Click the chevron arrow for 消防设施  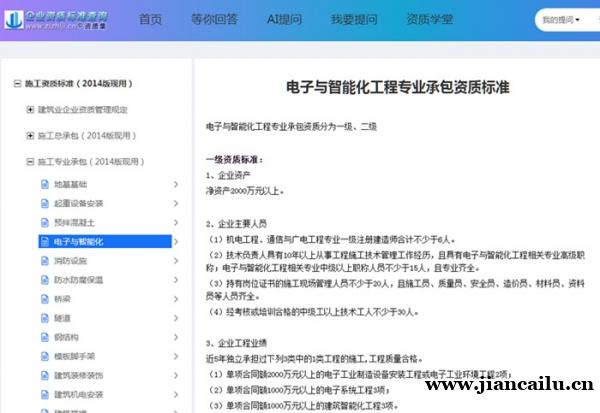point(176,261)
